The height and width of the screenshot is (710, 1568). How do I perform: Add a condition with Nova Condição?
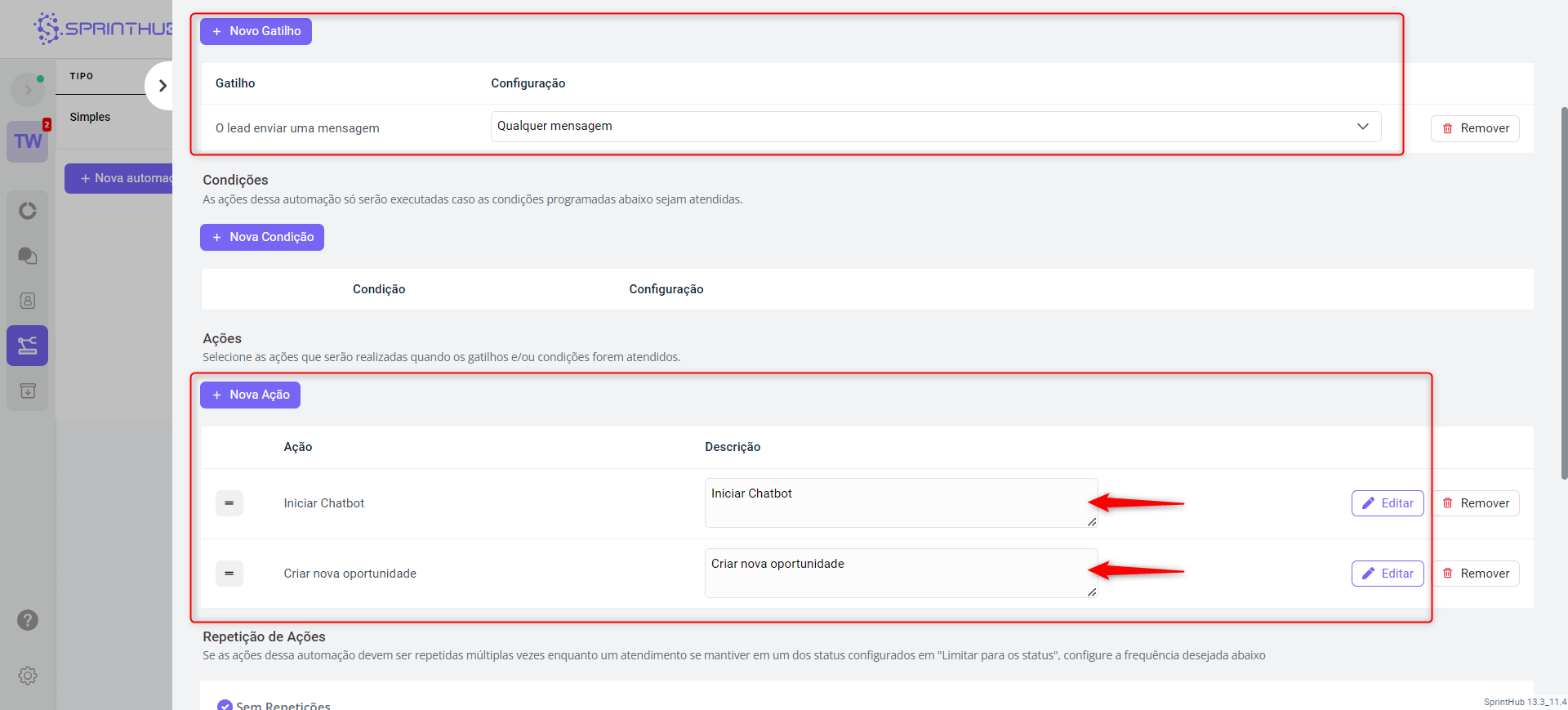261,237
